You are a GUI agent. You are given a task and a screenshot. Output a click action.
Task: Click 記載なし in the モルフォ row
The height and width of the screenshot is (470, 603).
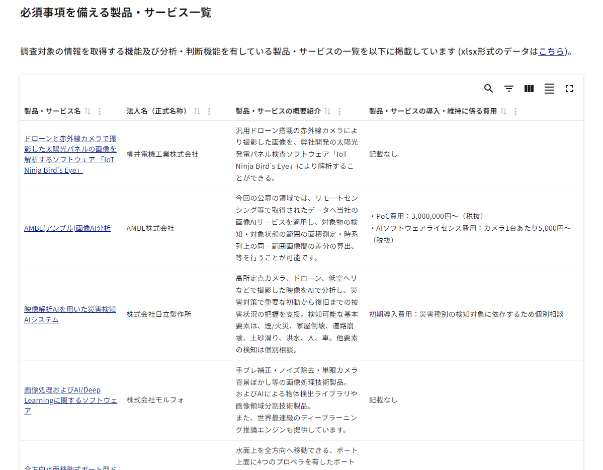[x=383, y=400]
